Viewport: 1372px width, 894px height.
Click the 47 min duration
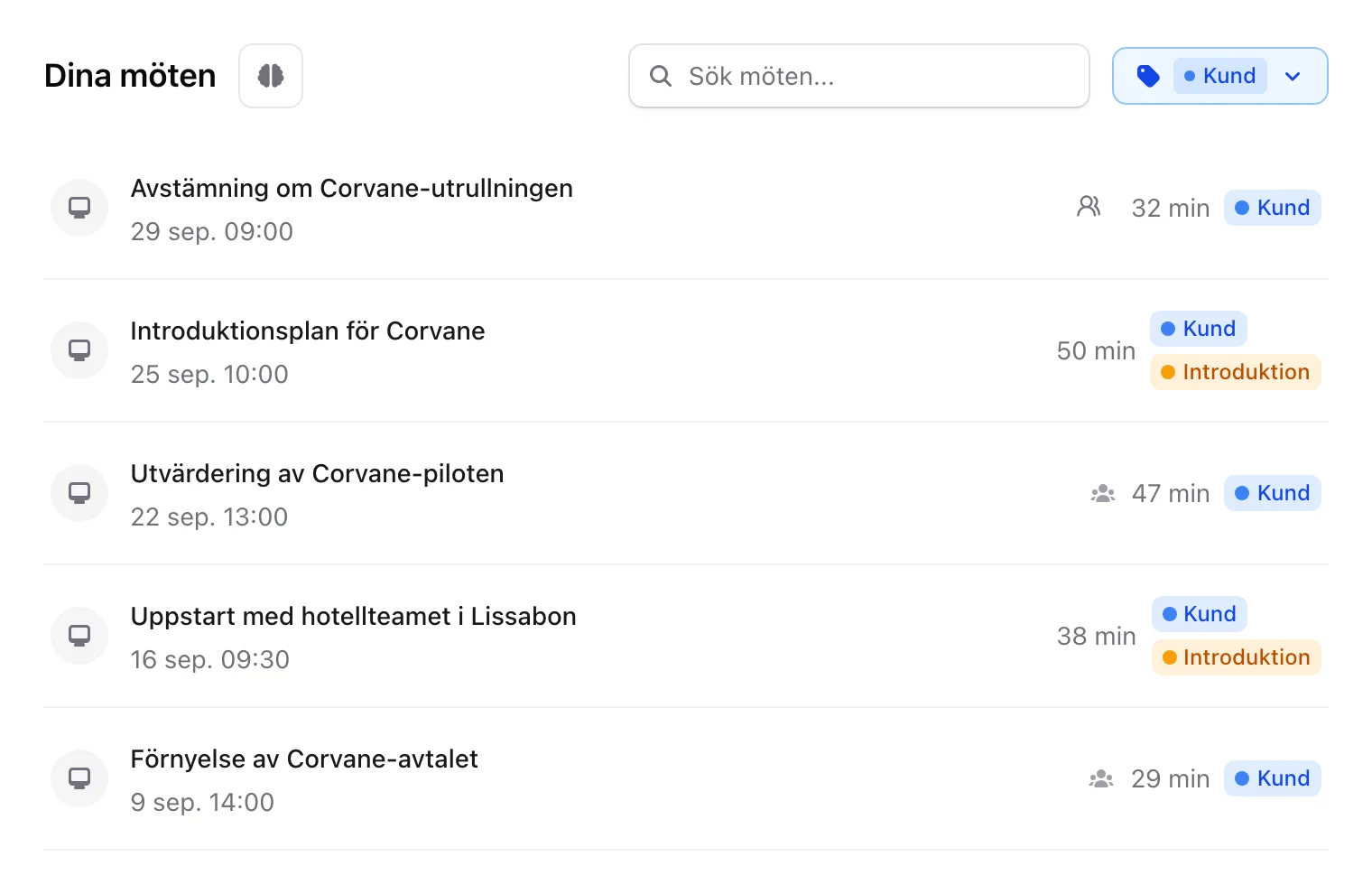coord(1171,493)
